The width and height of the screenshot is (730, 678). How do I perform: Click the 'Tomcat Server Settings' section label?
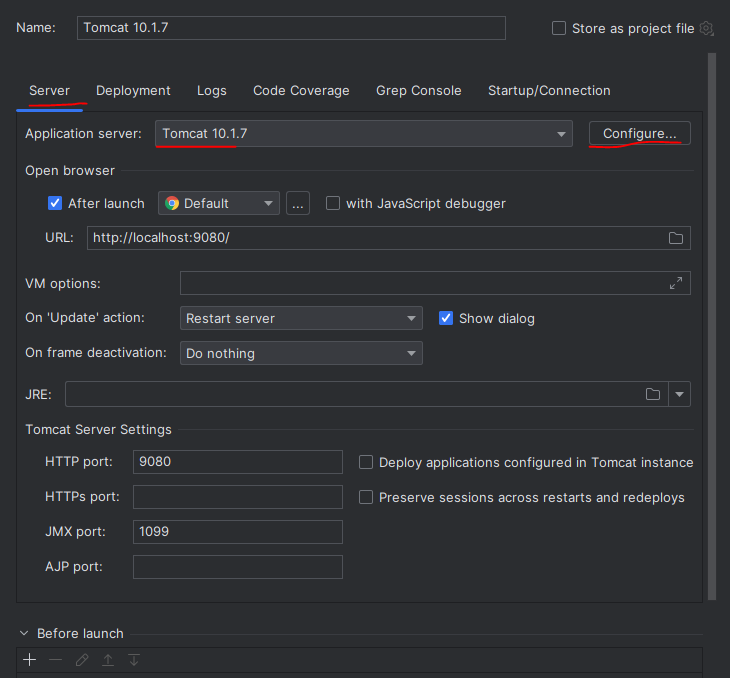[98, 429]
